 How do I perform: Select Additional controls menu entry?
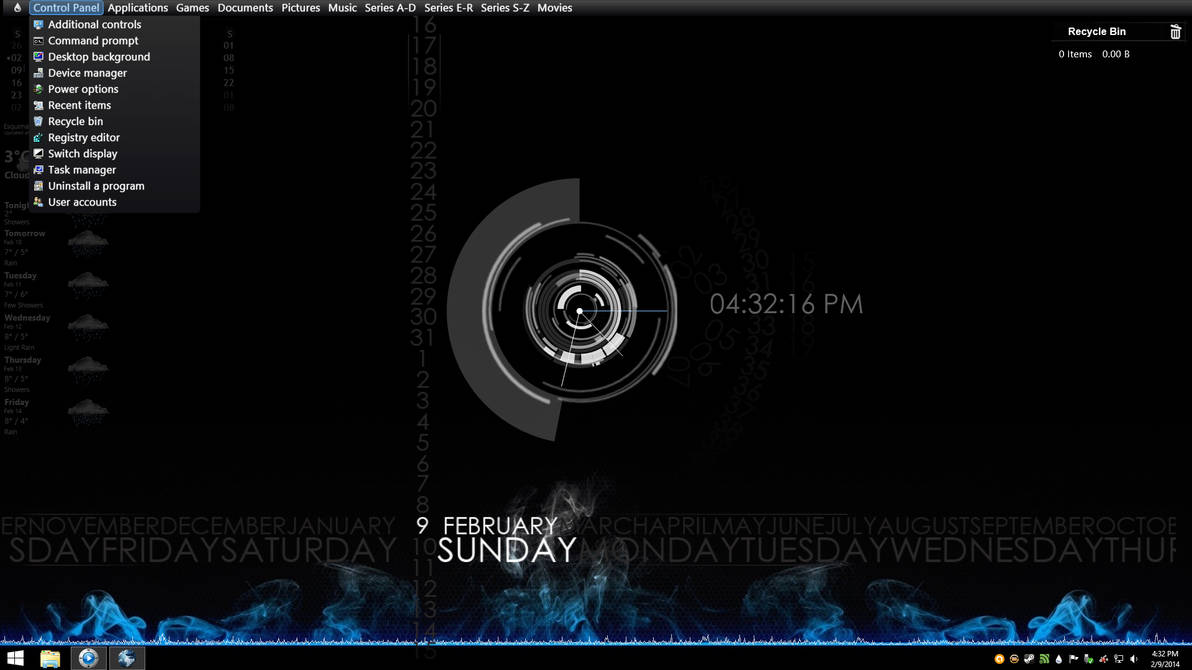114,24
